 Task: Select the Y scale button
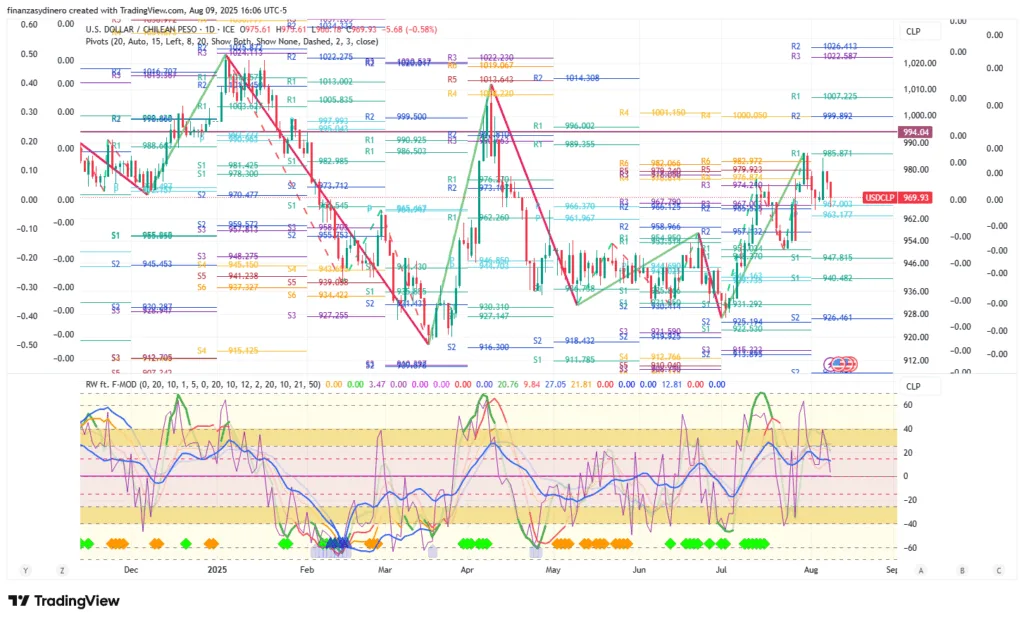(x=25, y=570)
